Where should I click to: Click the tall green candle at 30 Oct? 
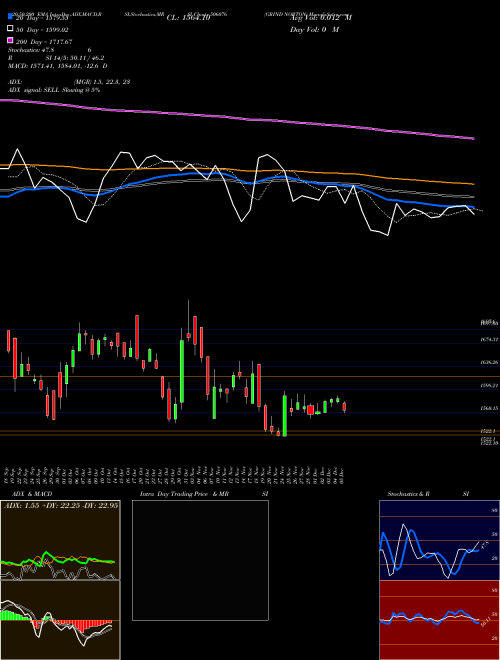182,370
